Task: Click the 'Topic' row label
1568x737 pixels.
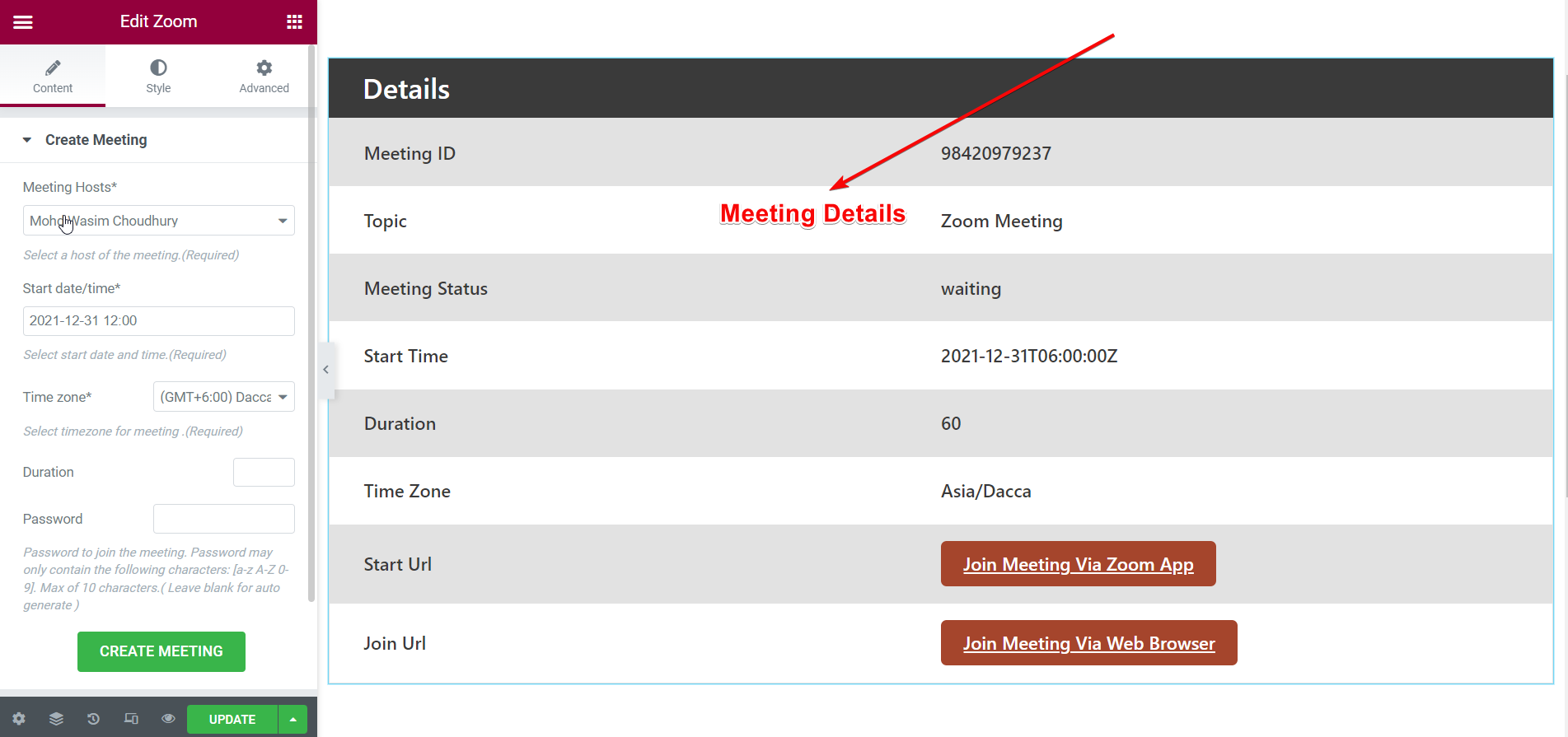Action: point(385,222)
